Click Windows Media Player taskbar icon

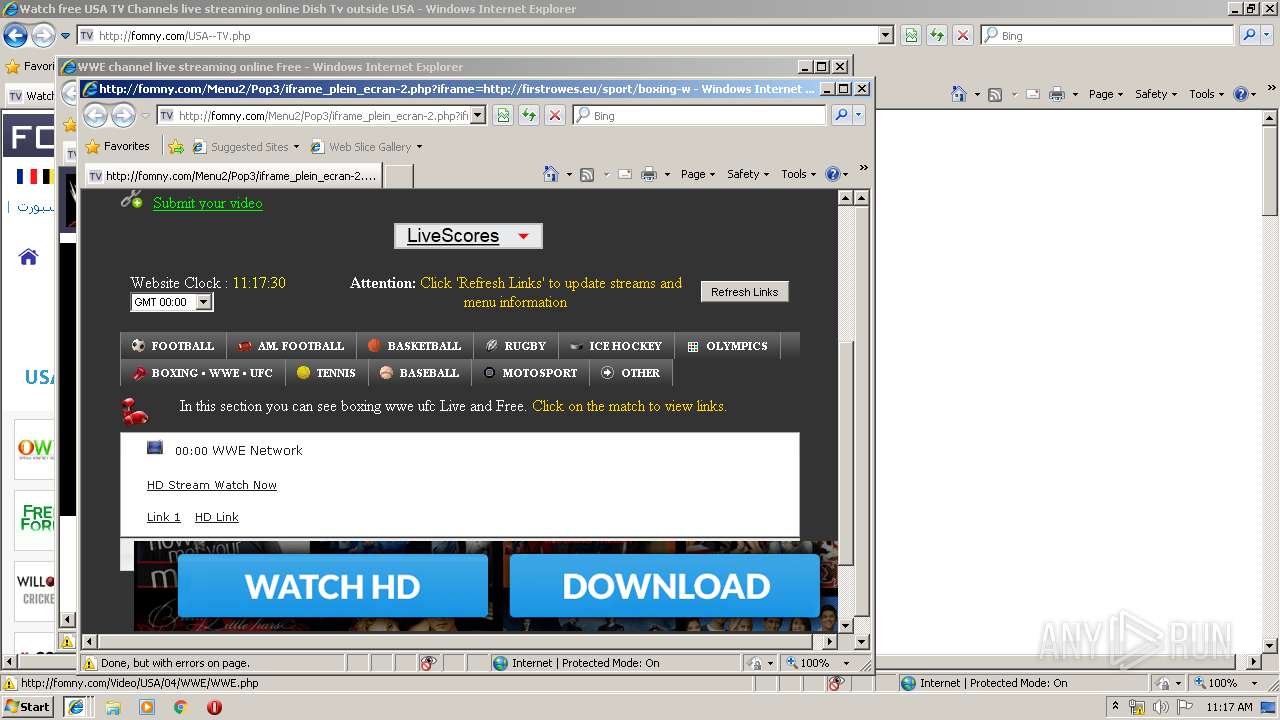(147, 707)
